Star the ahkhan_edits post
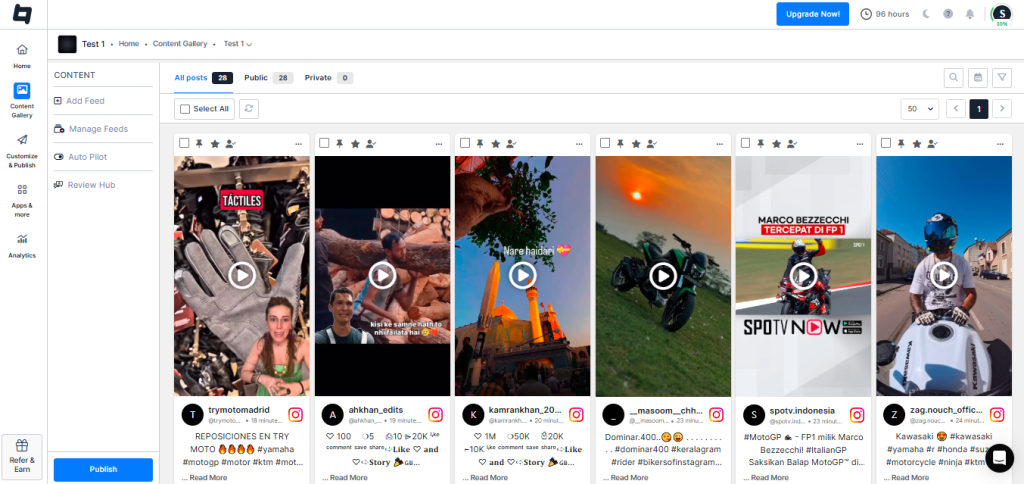Viewport: 1024px width, 484px height. (x=355, y=144)
